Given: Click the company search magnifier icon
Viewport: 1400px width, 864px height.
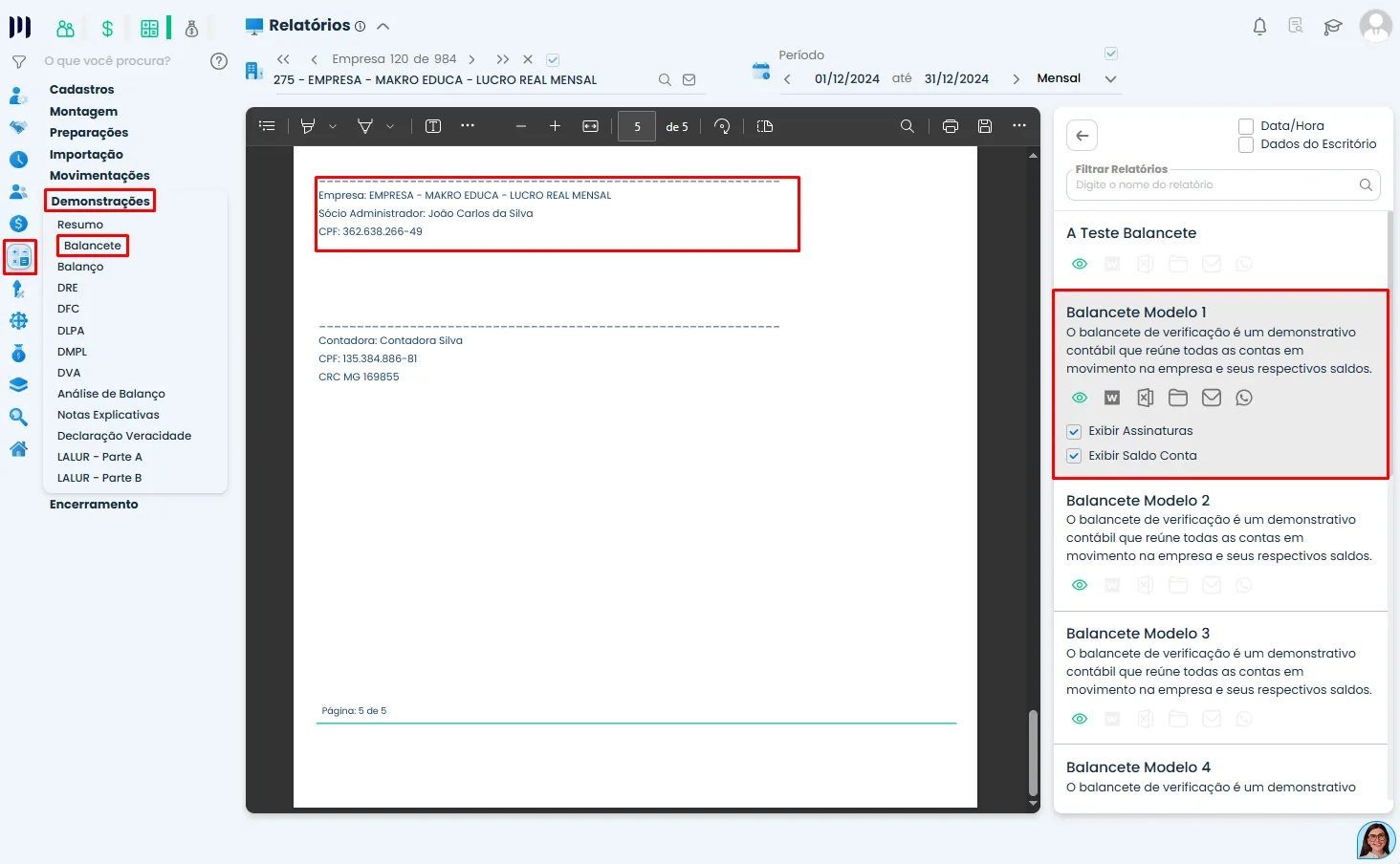Looking at the screenshot, I should click(665, 80).
